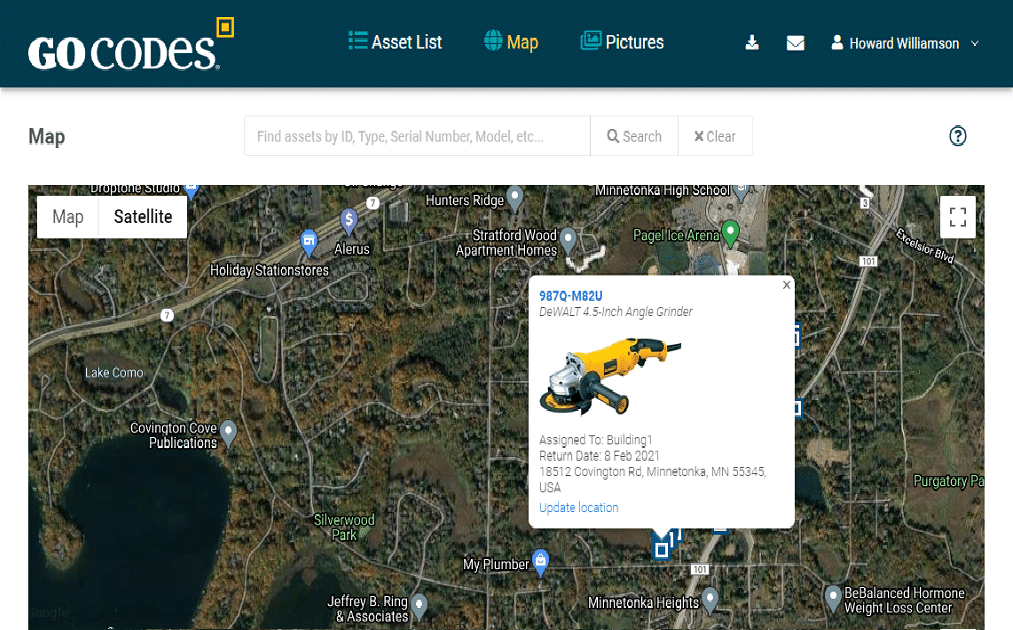Viewport: 1013px width, 630px height.
Task: Toggle fullscreen map view icon
Action: tap(957, 217)
